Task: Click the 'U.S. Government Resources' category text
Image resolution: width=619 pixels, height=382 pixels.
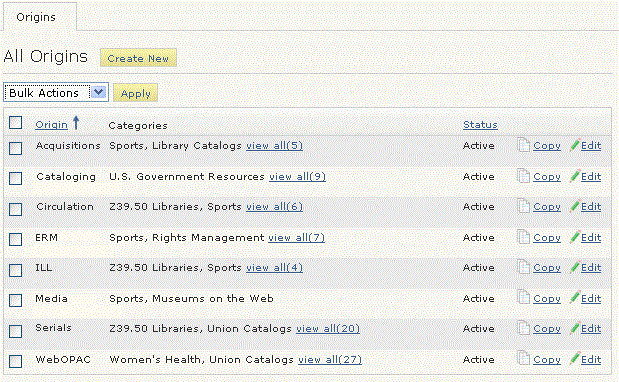Action: point(187,176)
